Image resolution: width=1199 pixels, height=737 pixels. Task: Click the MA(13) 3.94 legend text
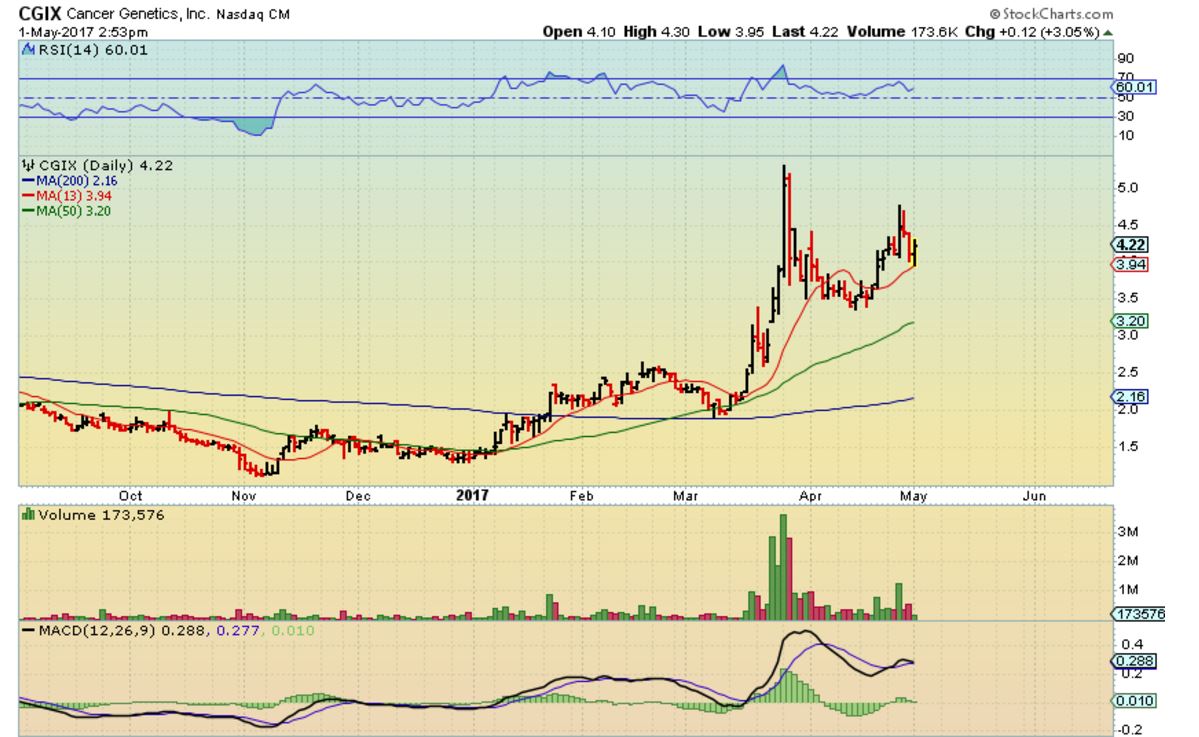[73, 196]
